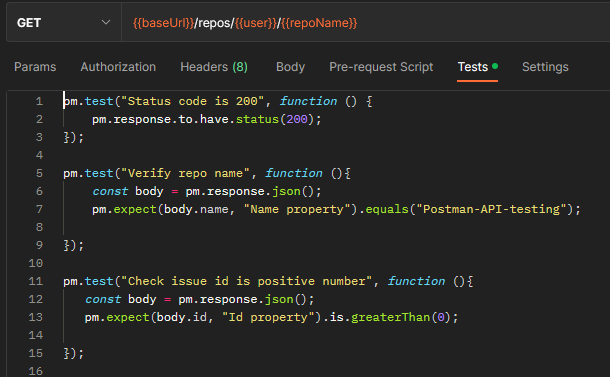Click the {{baseUrl}} variable in URL
Screen dimensions: 610x377
tap(163, 23)
